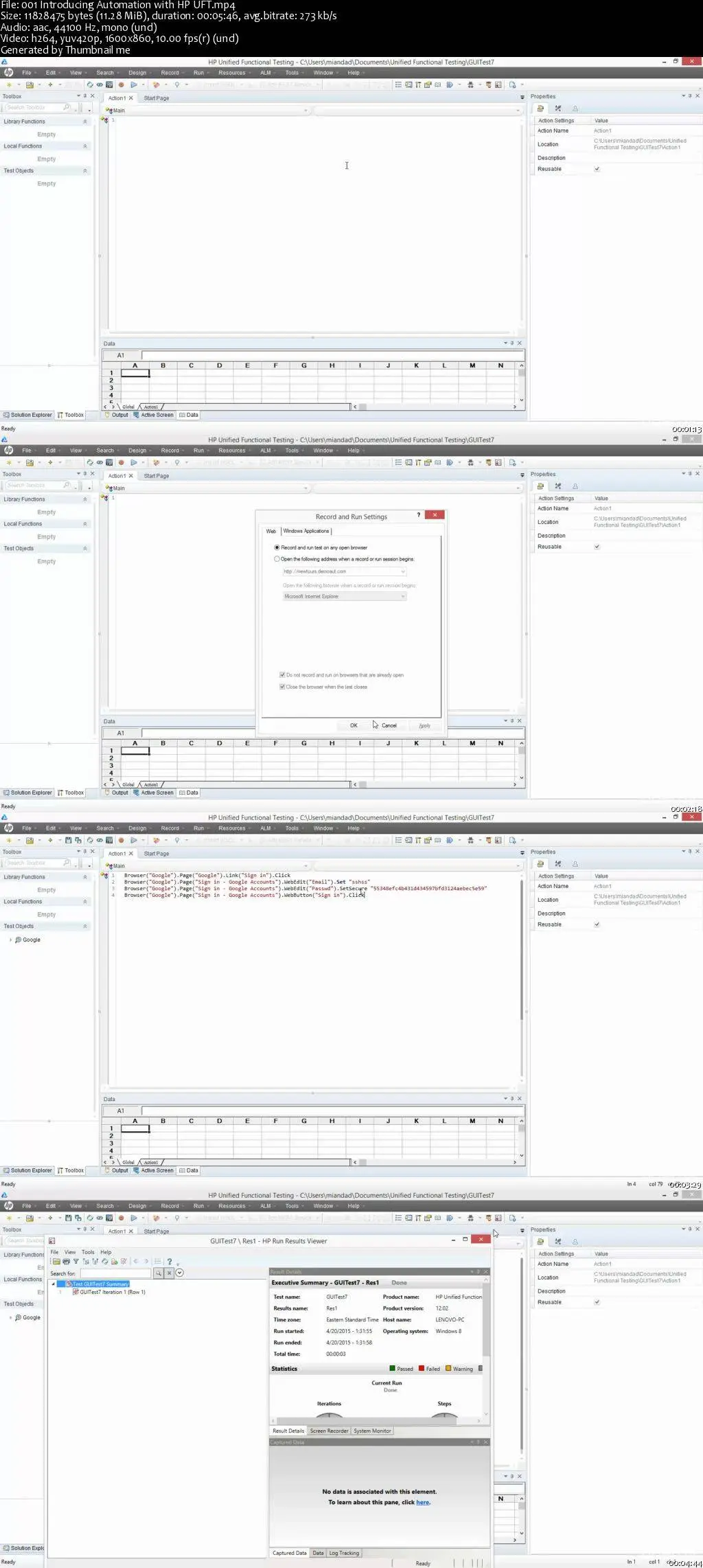
Task: Click the Run play icon in the Google-script frame
Action: (133, 840)
